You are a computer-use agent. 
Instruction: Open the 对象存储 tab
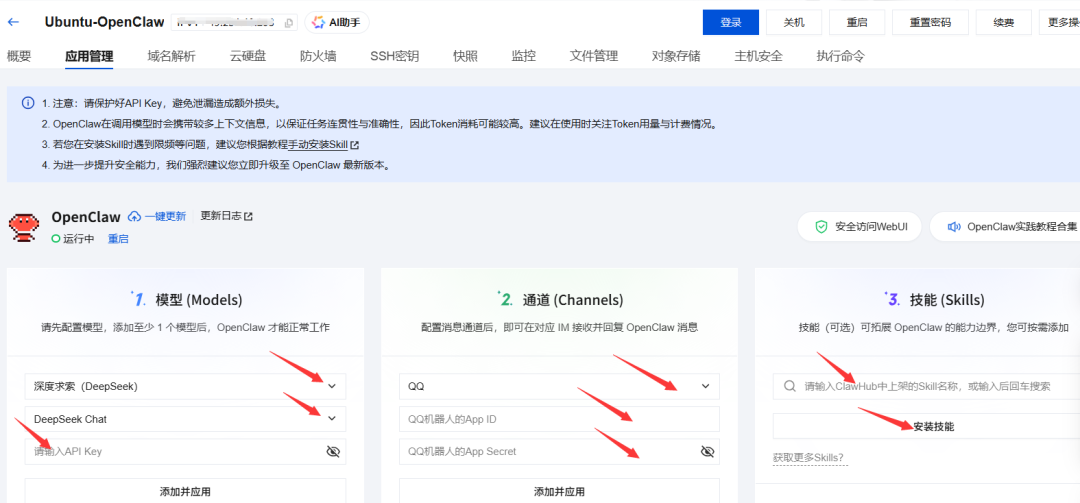[x=676, y=57]
